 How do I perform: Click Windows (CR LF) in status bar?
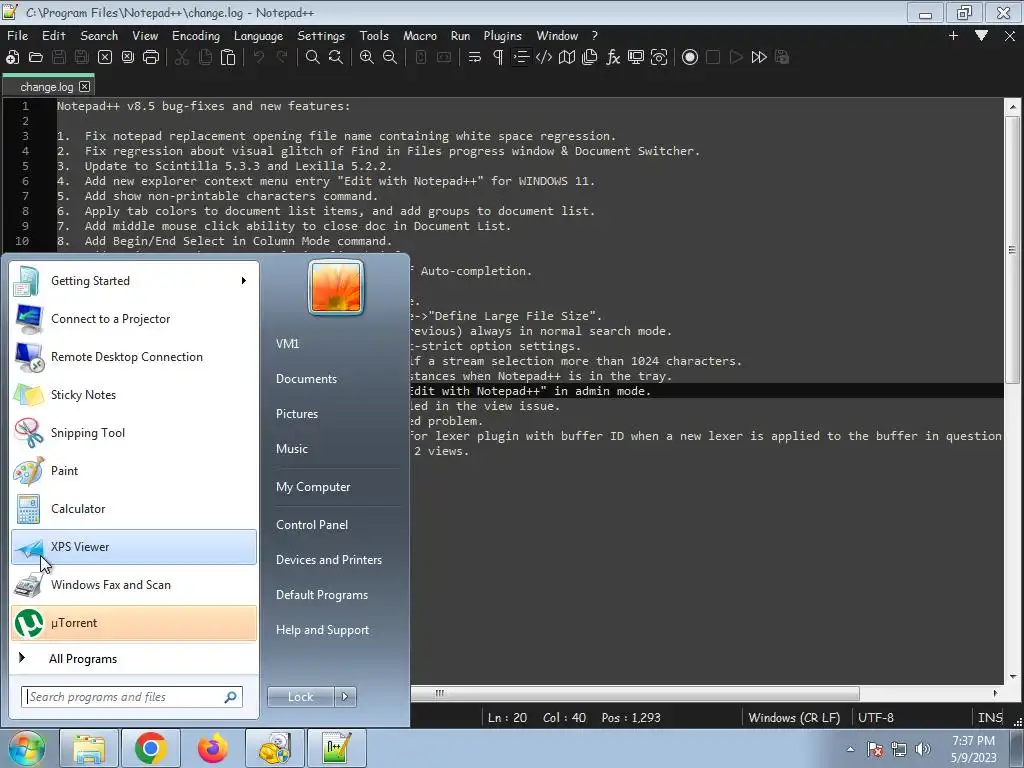coord(793,718)
